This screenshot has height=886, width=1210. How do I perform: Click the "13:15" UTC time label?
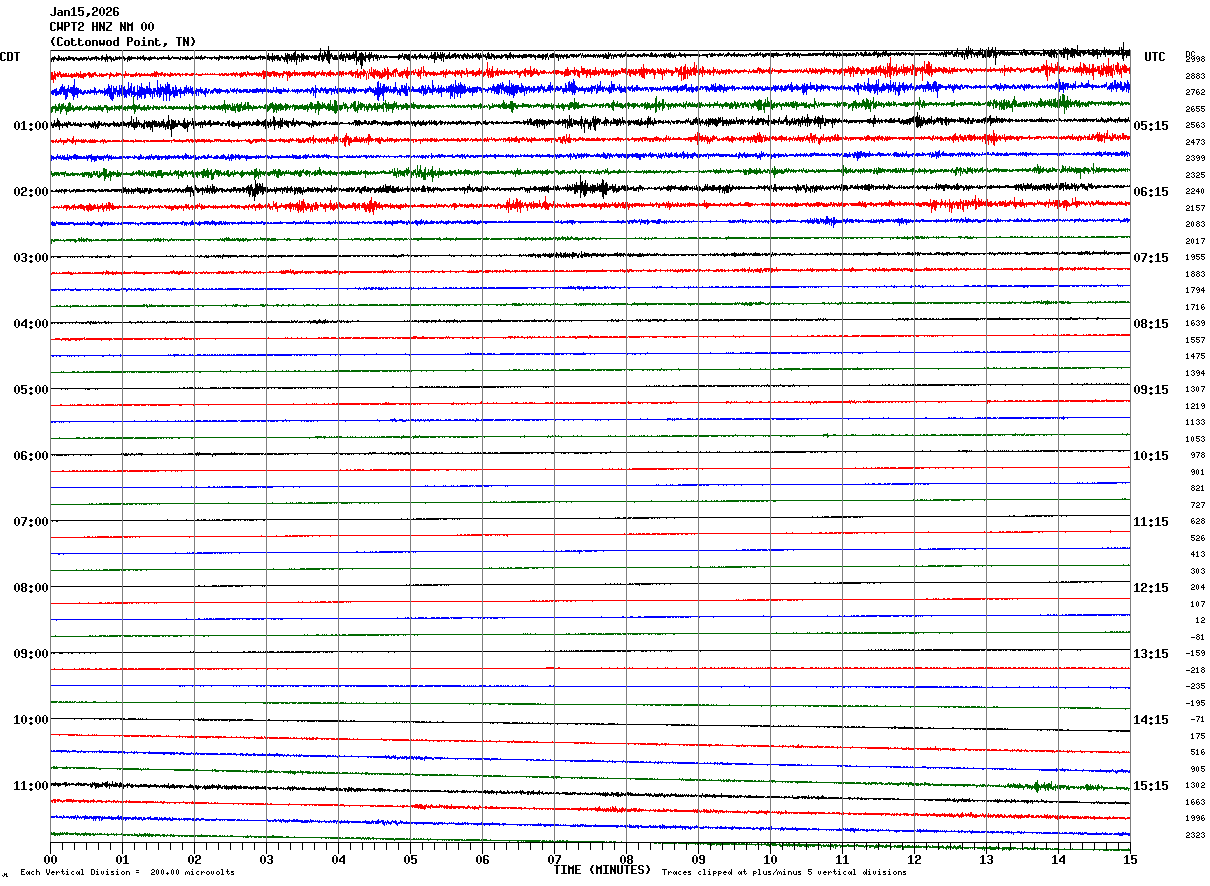(x=1151, y=654)
